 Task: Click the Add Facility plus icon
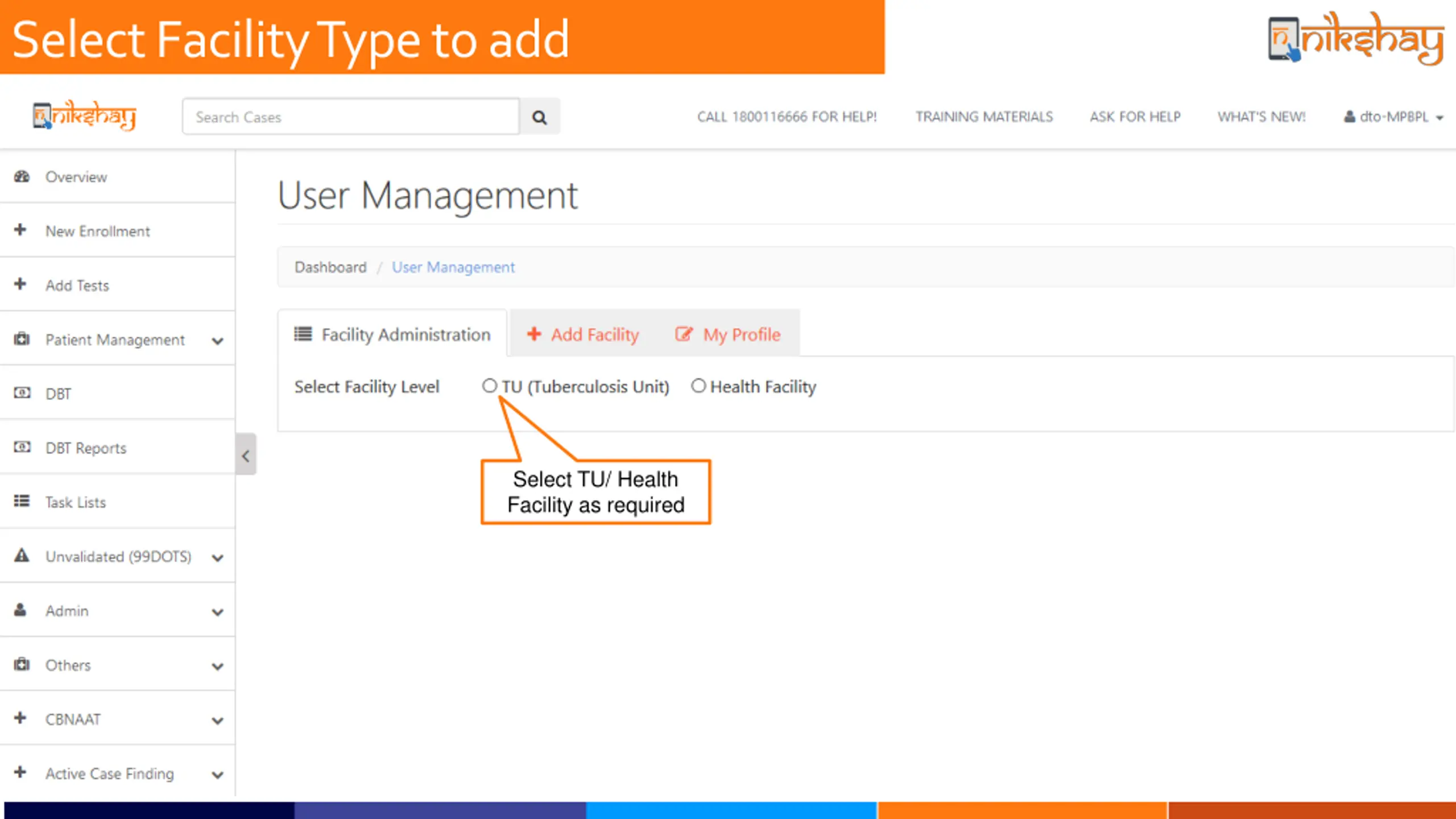(x=534, y=334)
